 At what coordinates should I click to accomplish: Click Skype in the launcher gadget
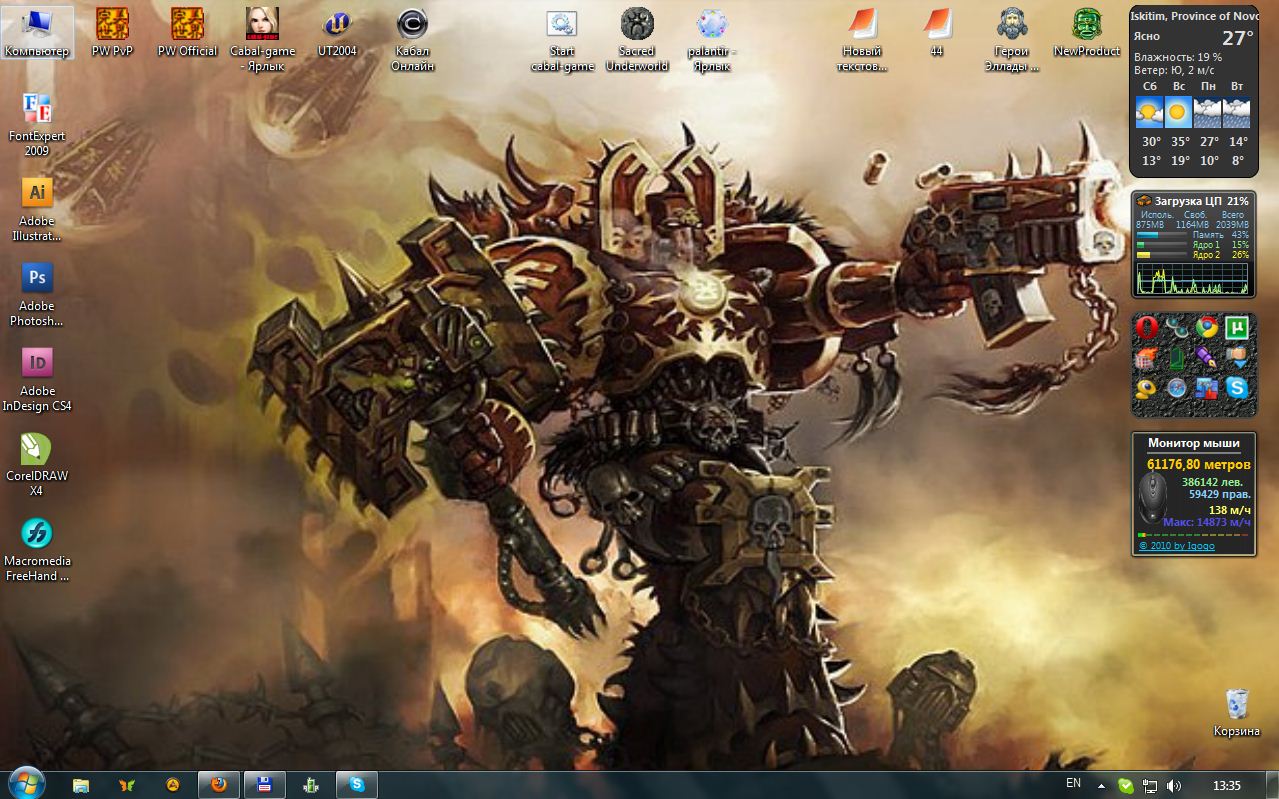pyautogui.click(x=1237, y=387)
